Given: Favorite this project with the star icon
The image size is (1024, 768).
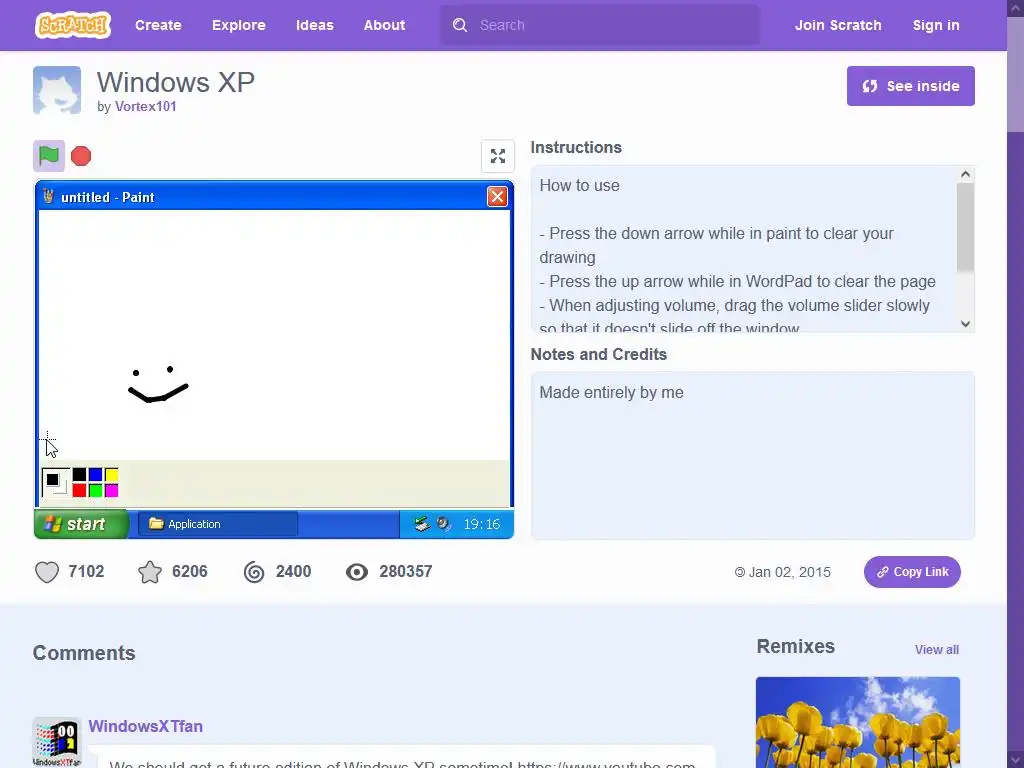Looking at the screenshot, I should point(150,572).
